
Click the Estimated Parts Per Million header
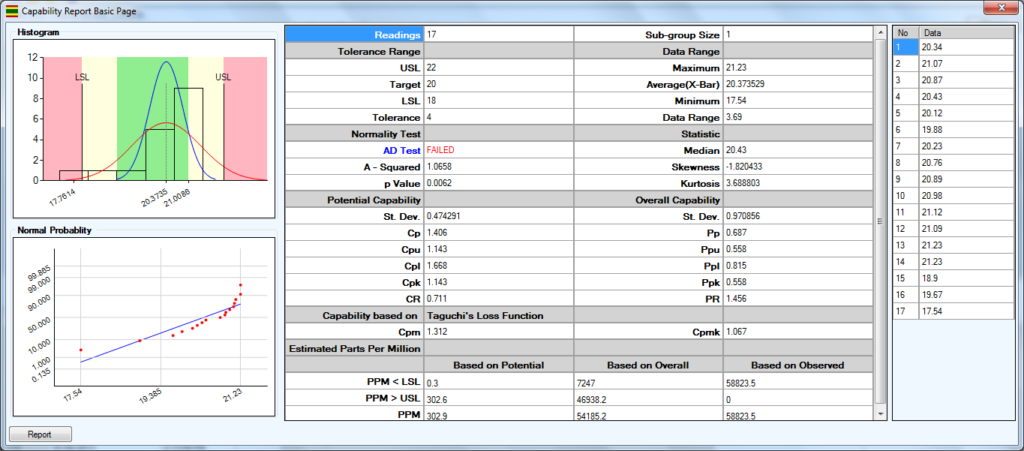coord(355,349)
